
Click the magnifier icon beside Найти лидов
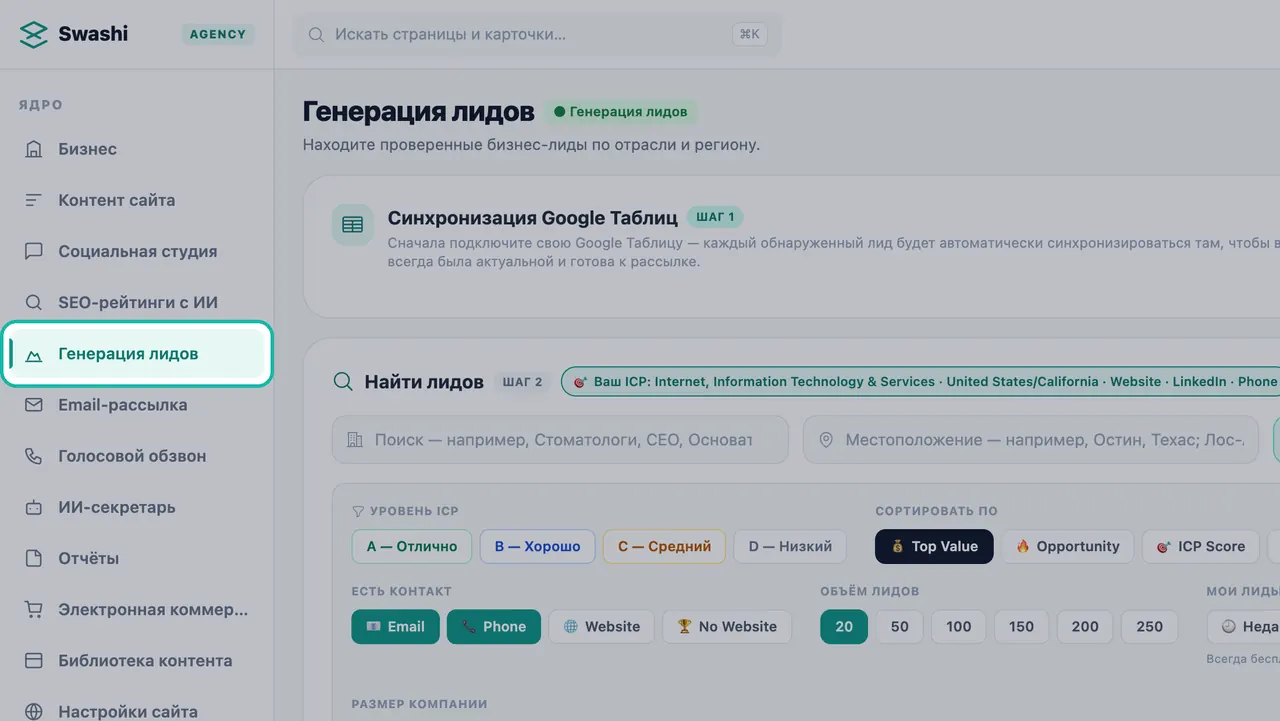coord(343,381)
